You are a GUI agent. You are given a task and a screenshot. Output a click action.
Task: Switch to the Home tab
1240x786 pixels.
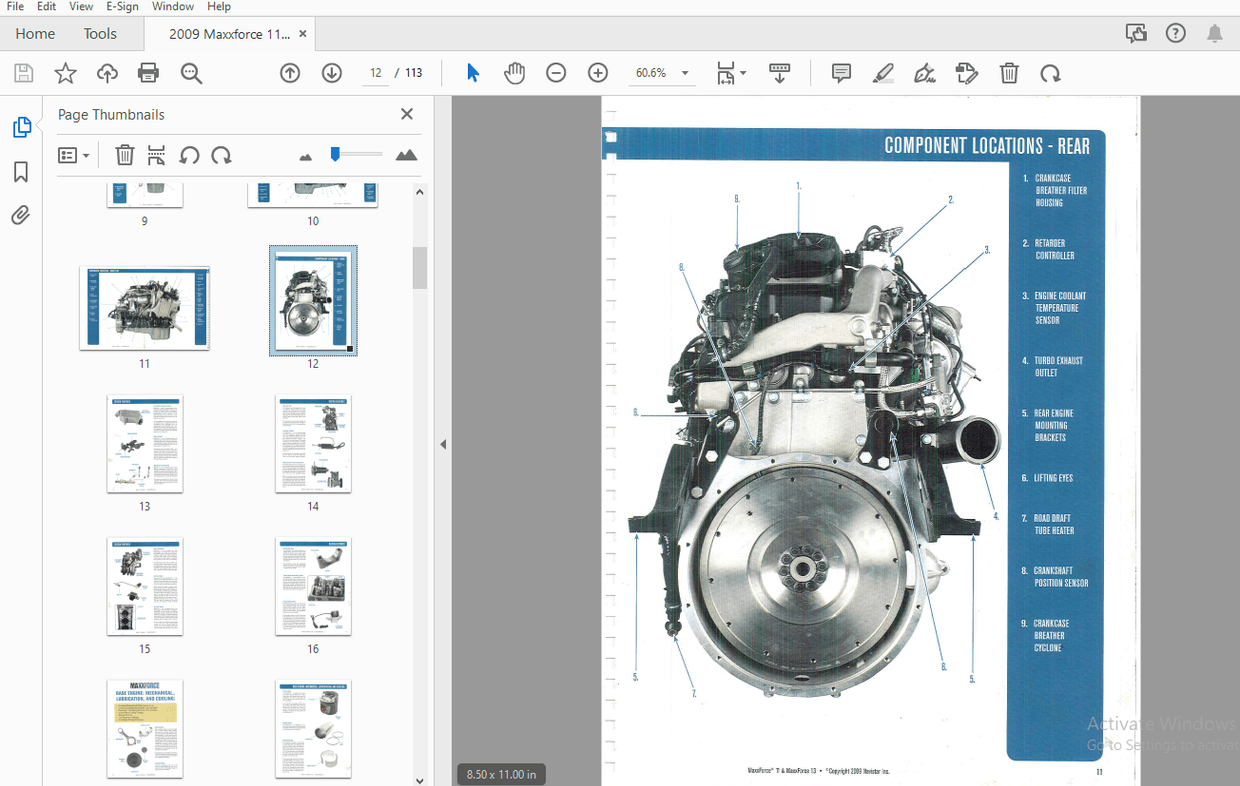pyautogui.click(x=35, y=33)
